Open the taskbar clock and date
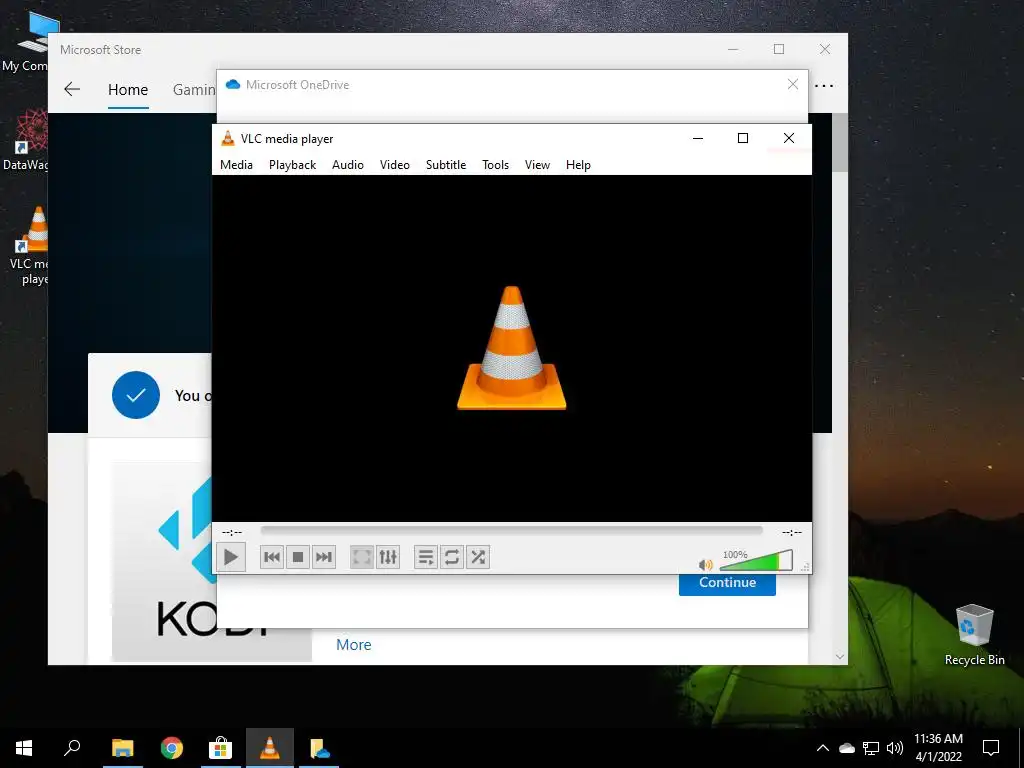Image resolution: width=1024 pixels, height=768 pixels. tap(938, 748)
